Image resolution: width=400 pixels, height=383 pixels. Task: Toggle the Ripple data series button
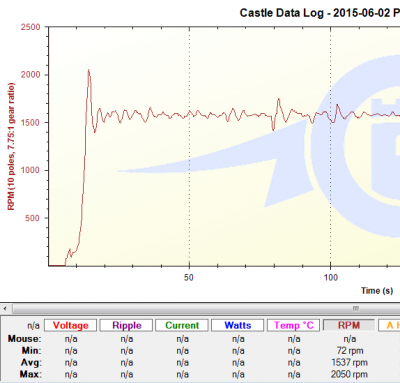(x=126, y=325)
